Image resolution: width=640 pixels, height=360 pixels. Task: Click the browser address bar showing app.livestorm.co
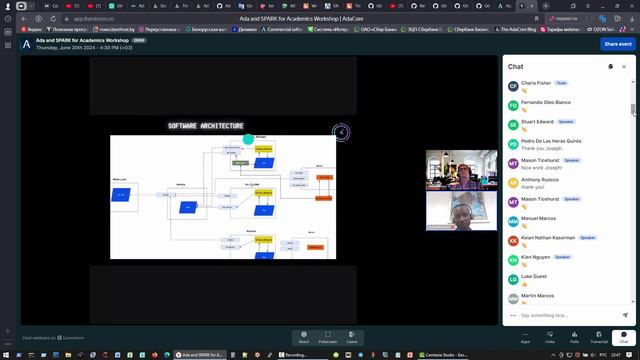tap(94, 19)
